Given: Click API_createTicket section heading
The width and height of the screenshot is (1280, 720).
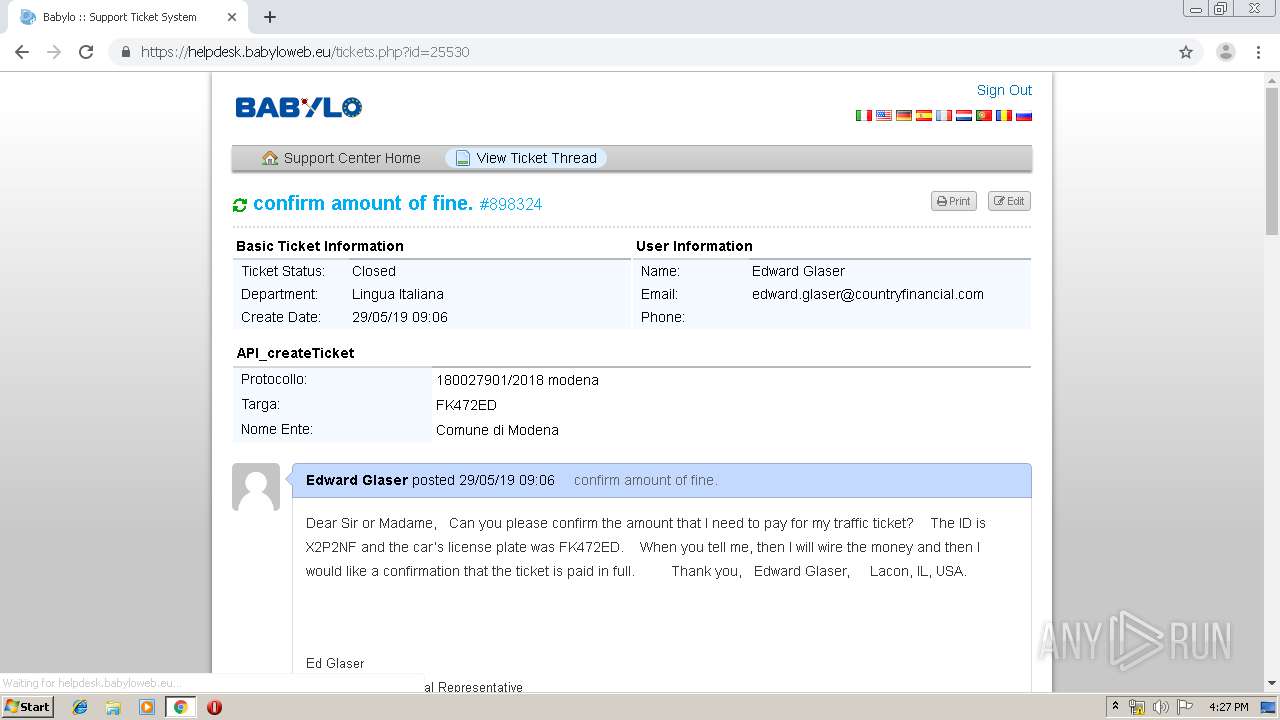Looking at the screenshot, I should (x=295, y=353).
